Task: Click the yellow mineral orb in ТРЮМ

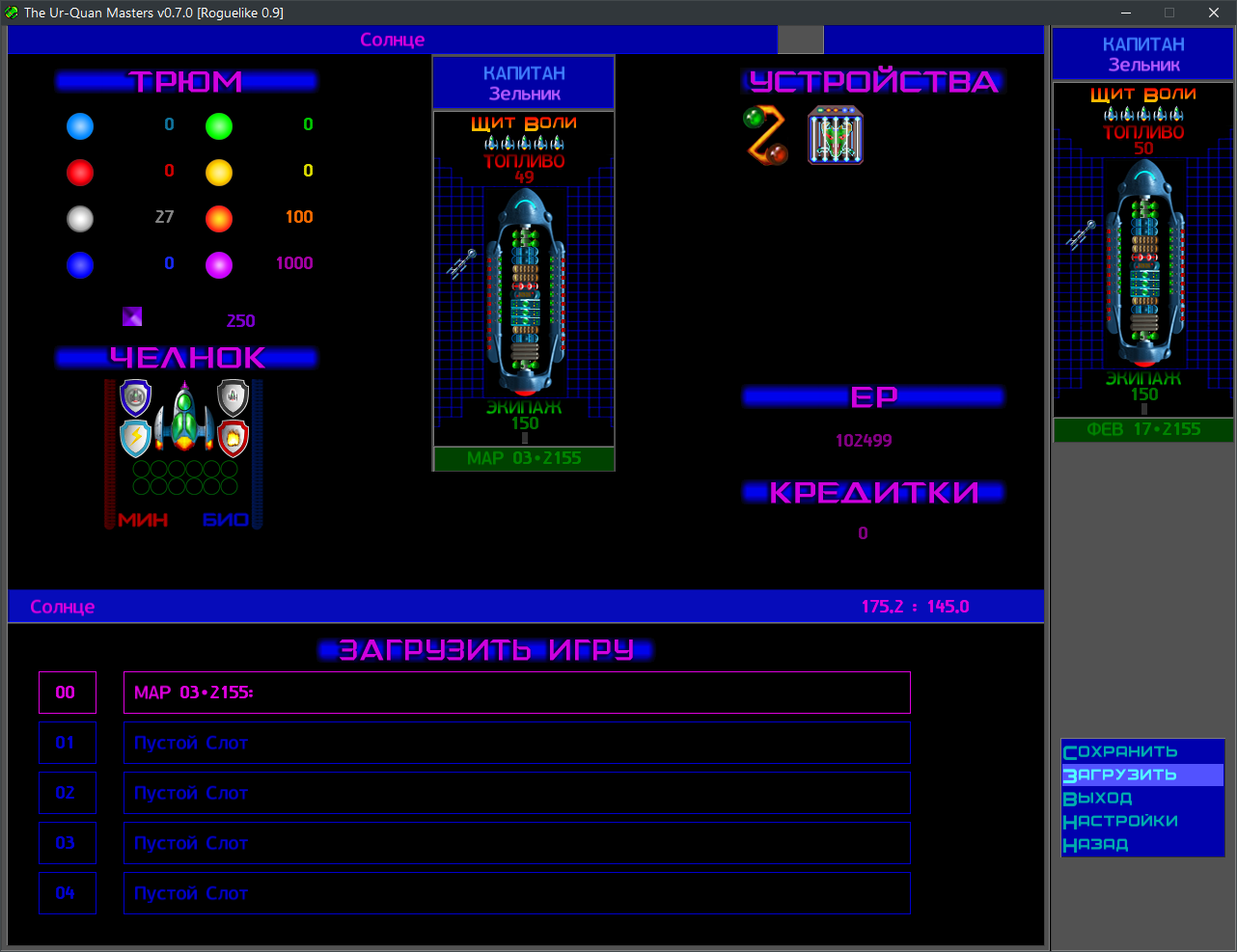Action: 219,173
